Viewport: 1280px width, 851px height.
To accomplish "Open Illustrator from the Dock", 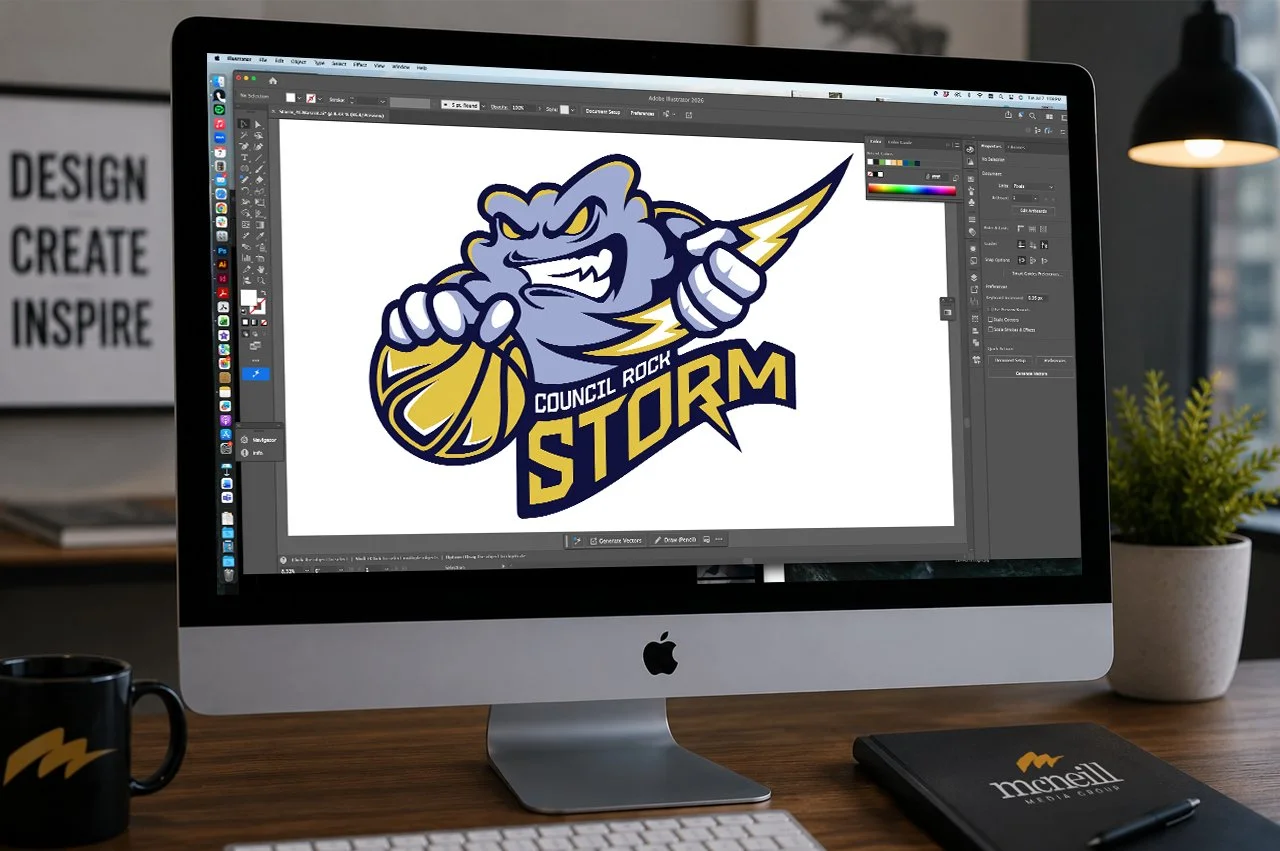I will (x=222, y=264).
